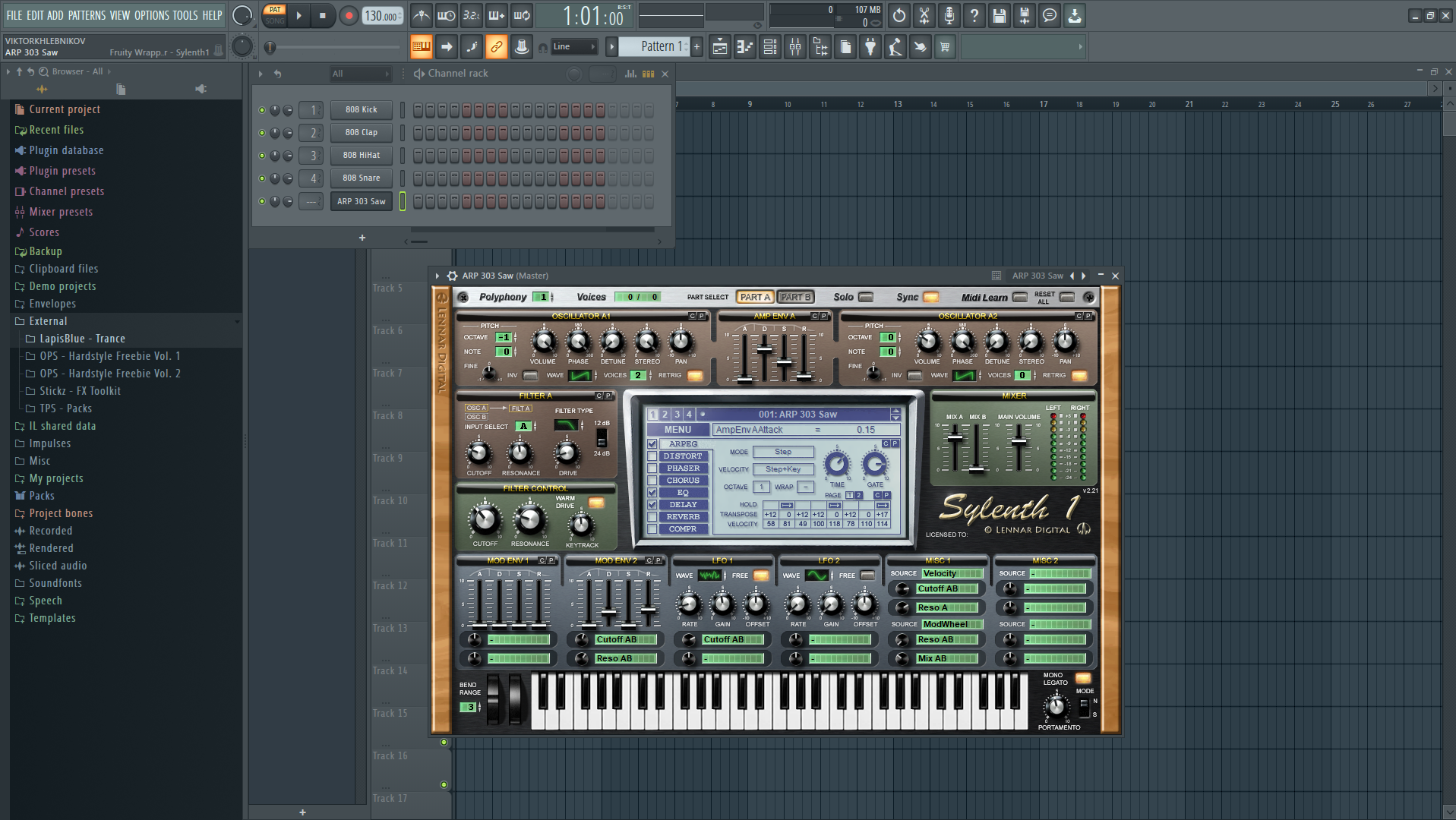Enable the REVERB effect checkbox
Viewport: 1456px width, 820px height.
(652, 517)
